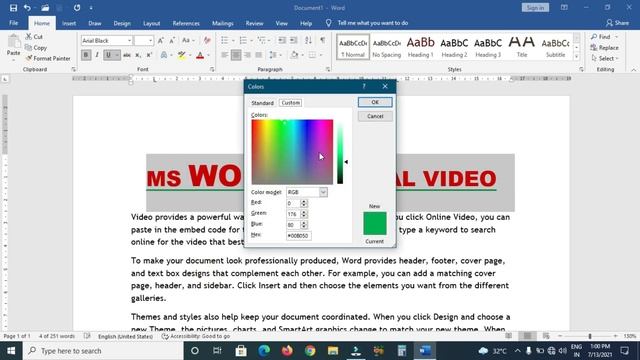Switch to the Review ribbon tab
640x360 pixels.
coord(254,23)
